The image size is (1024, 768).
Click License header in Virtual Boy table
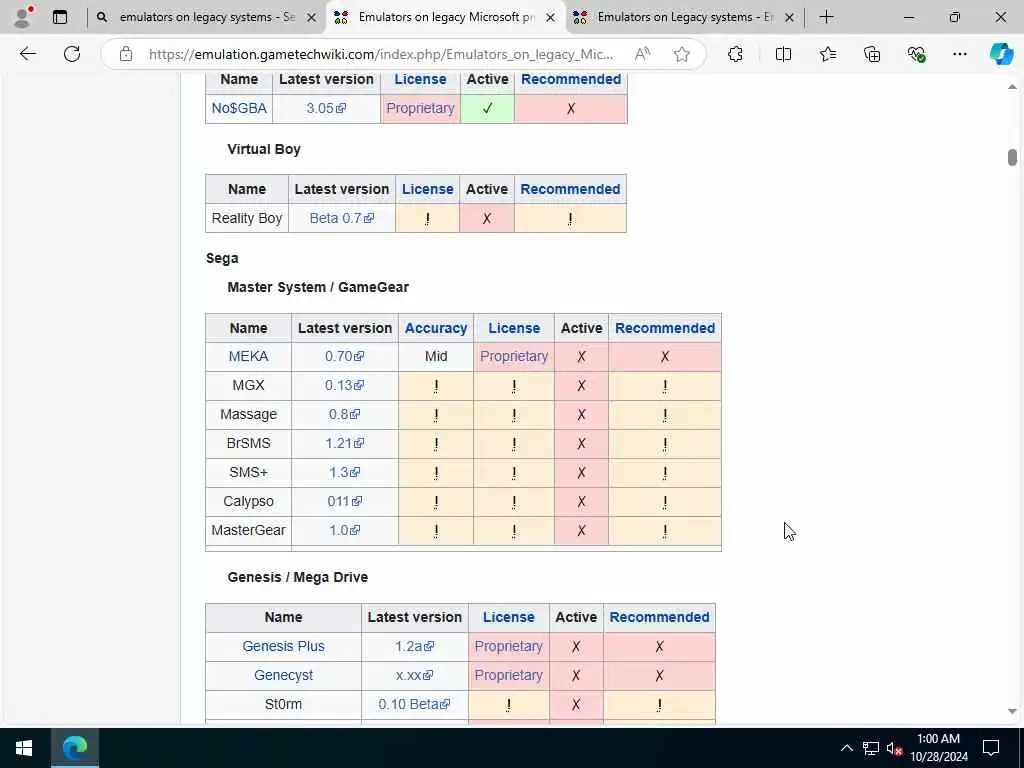click(427, 189)
